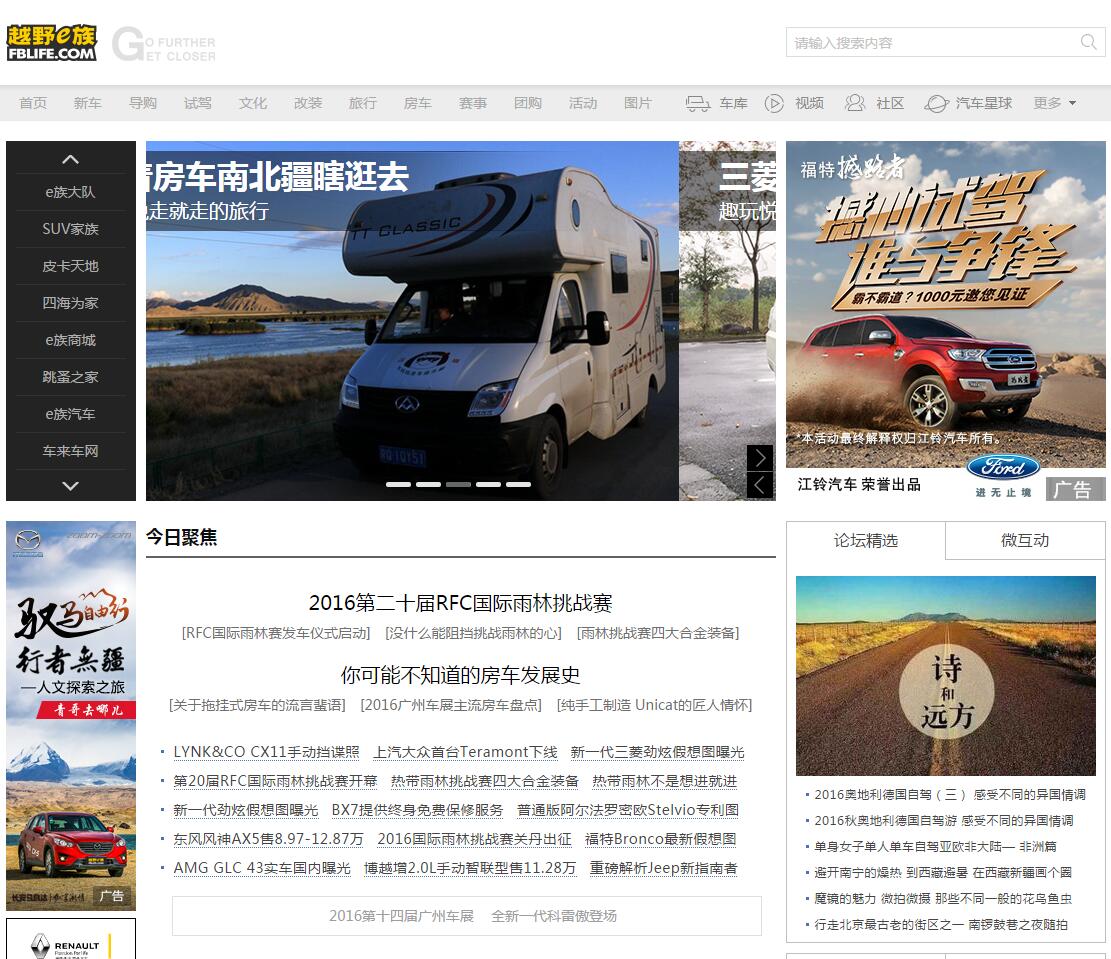Expand the 更多 dropdown menu
The height and width of the screenshot is (959, 1111).
(x=1054, y=103)
